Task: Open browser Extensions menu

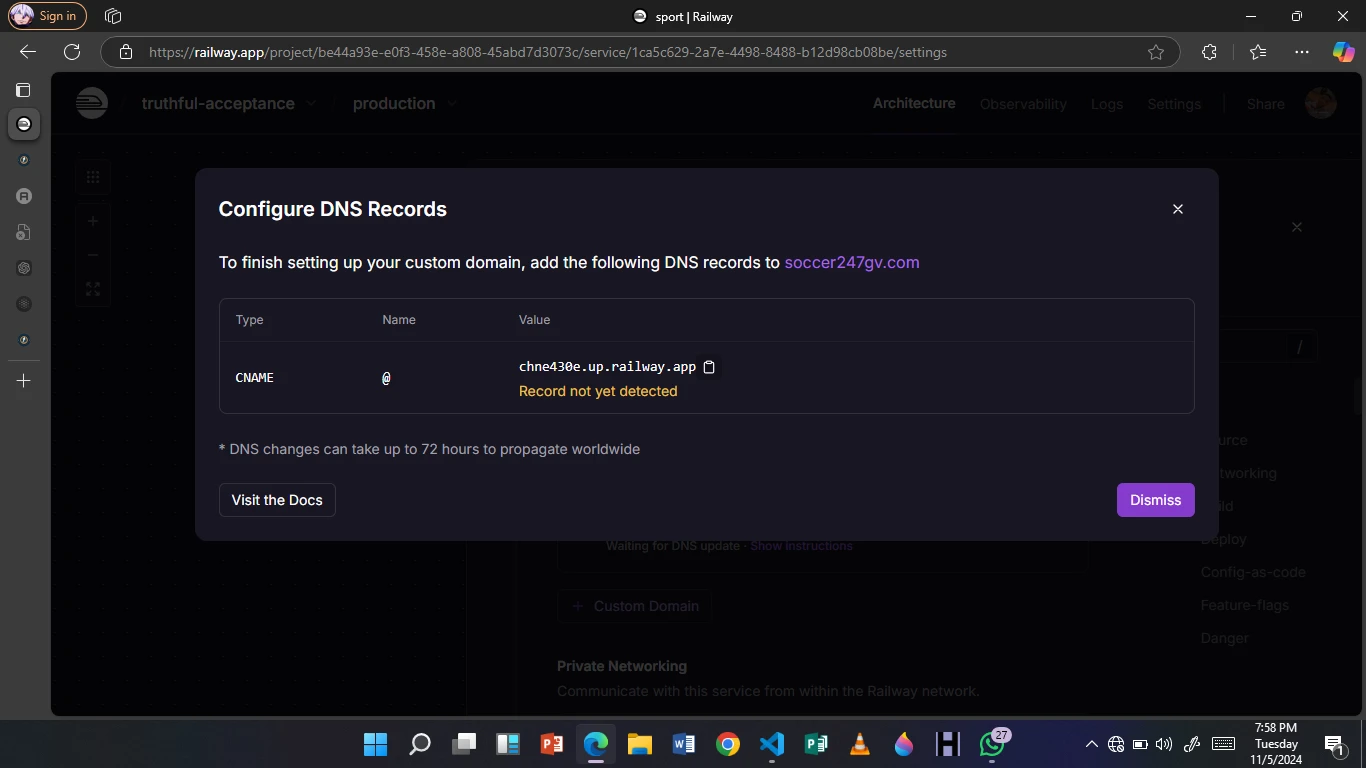Action: click(x=1209, y=52)
